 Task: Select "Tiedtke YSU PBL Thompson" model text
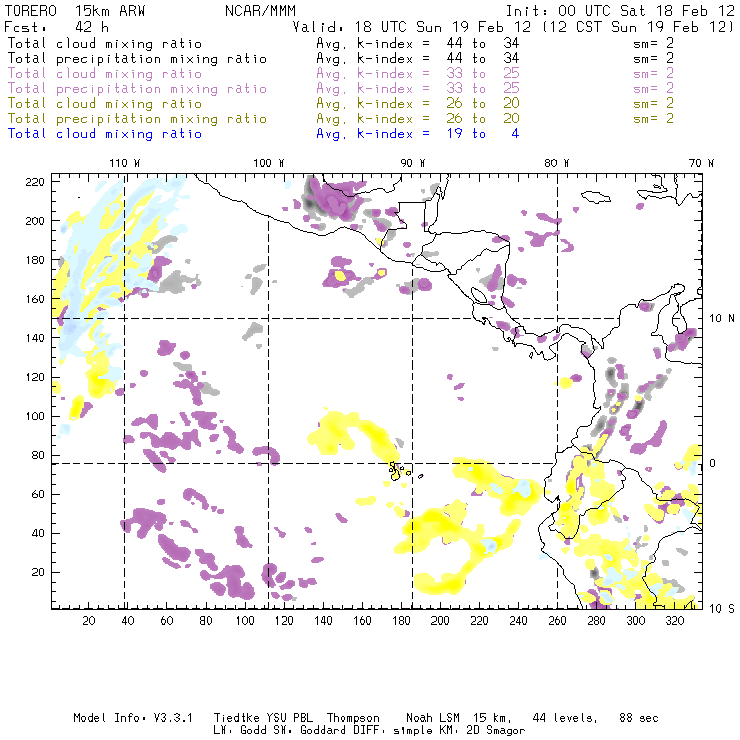tap(297, 718)
